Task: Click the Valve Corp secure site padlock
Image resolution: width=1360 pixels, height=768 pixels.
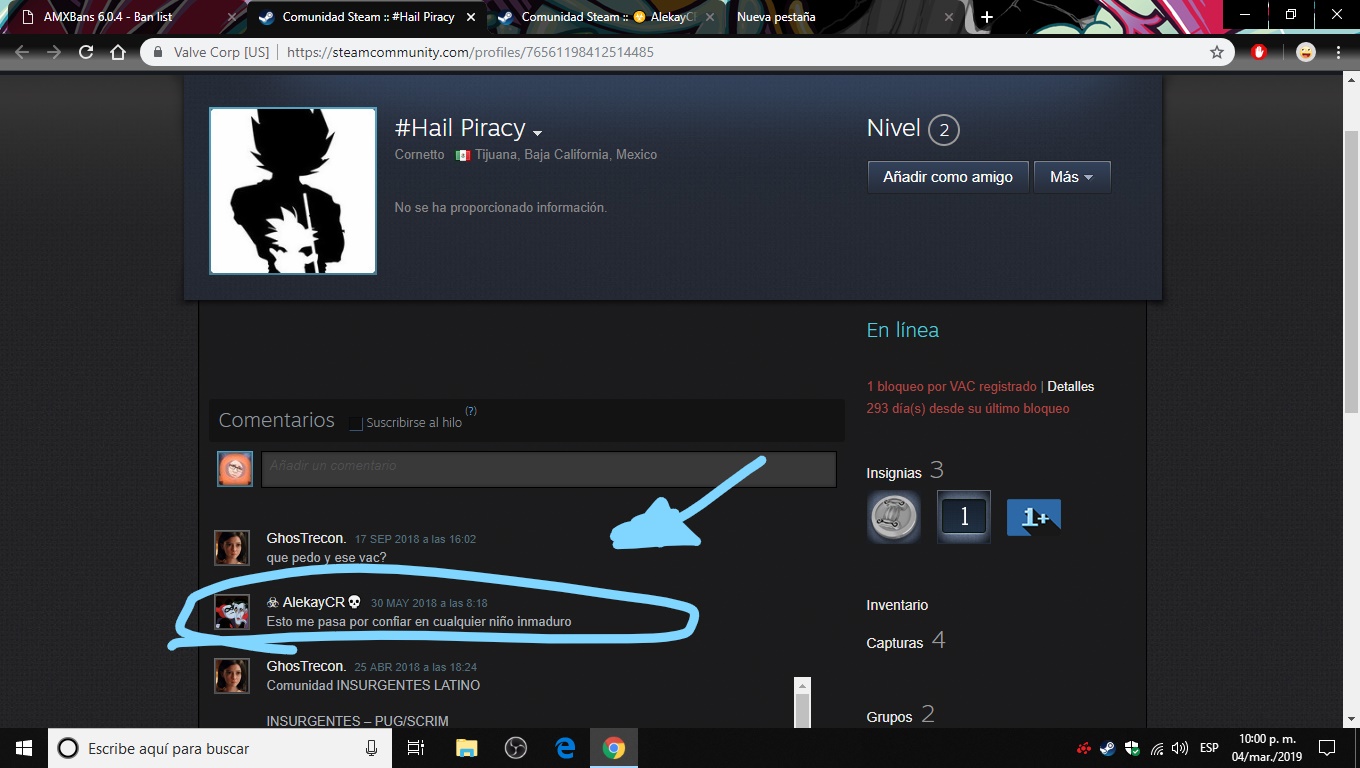Action: click(x=156, y=52)
